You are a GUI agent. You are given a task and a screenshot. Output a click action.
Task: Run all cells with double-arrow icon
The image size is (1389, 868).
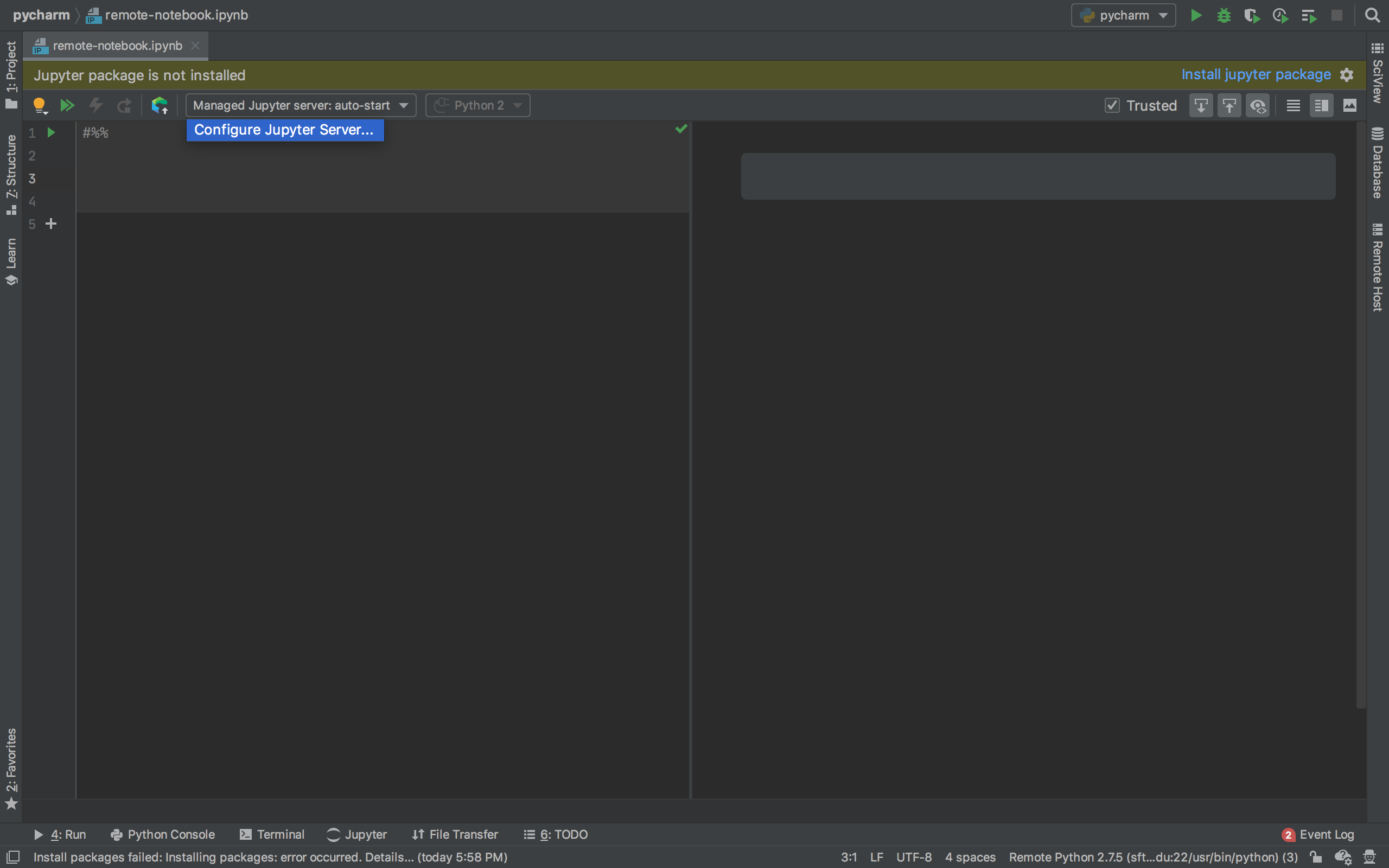click(x=67, y=106)
